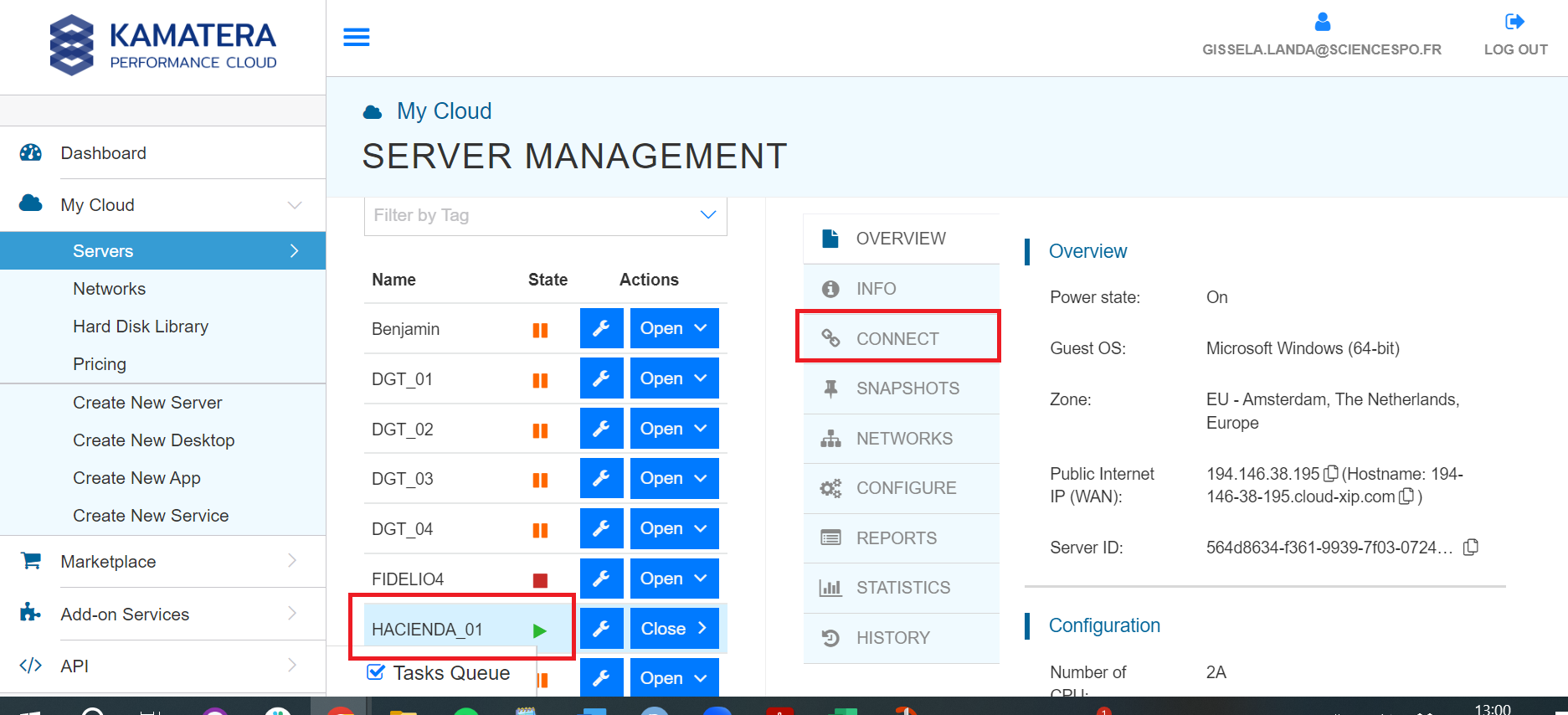Click the stopped state icon for FIDELIO4

coord(540,580)
